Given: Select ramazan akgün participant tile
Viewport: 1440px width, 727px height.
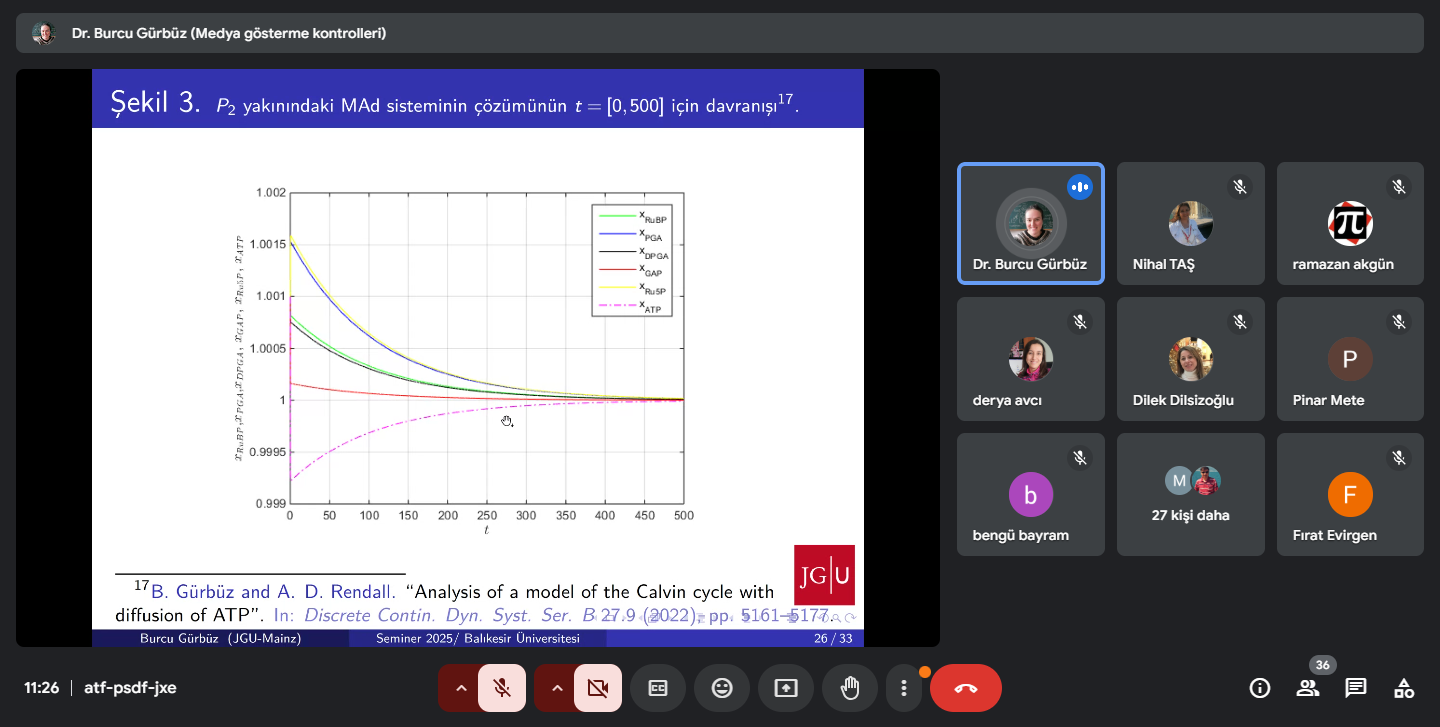Looking at the screenshot, I should click(1350, 224).
